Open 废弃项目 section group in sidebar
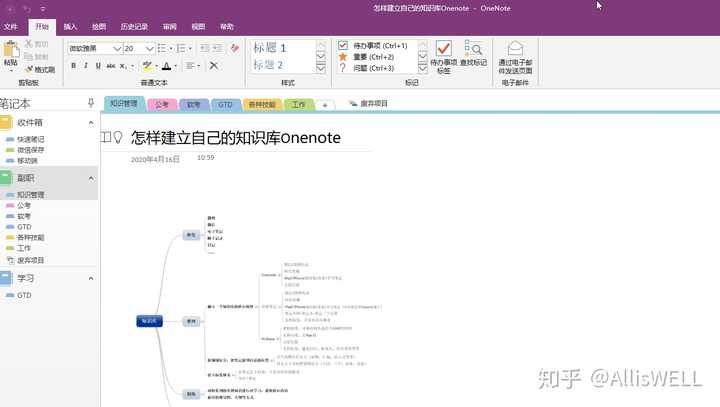 click(31, 260)
